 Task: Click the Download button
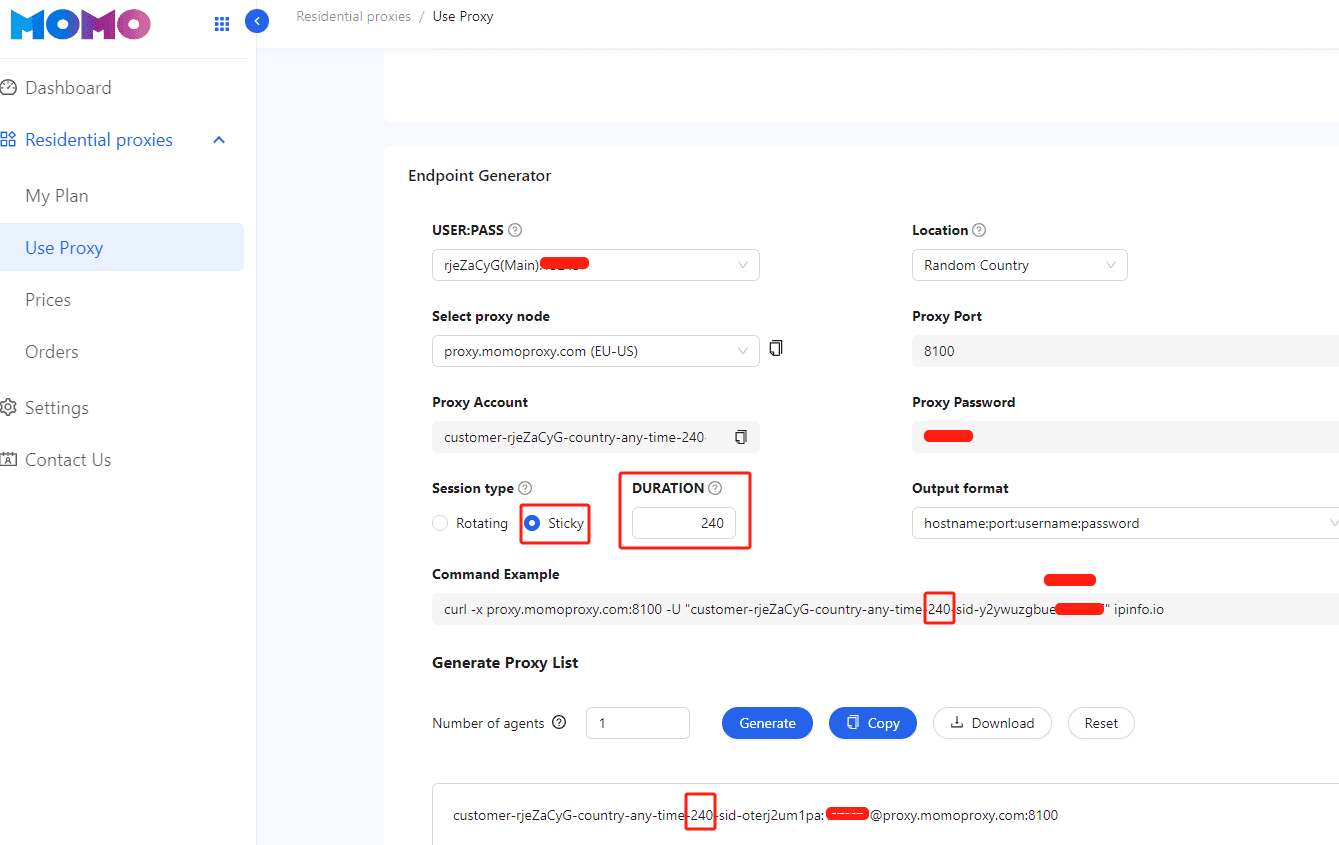click(x=992, y=723)
